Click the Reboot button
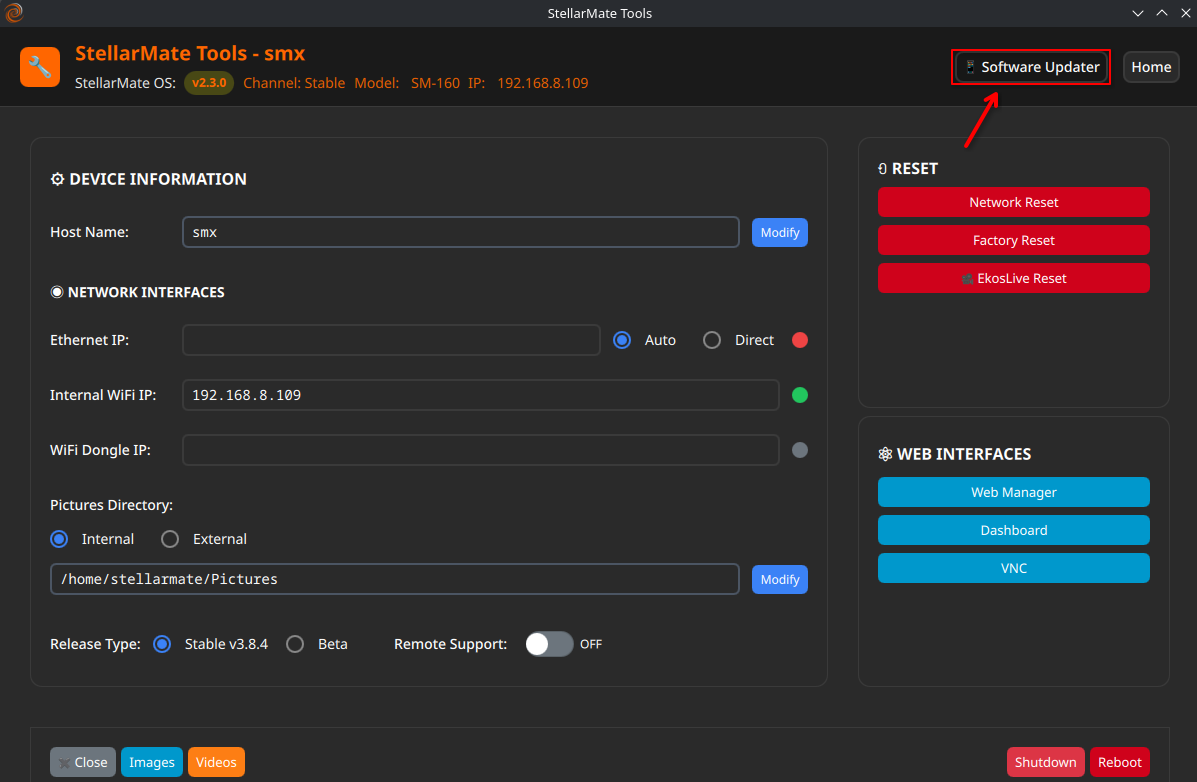The width and height of the screenshot is (1197, 782). pos(1119,762)
